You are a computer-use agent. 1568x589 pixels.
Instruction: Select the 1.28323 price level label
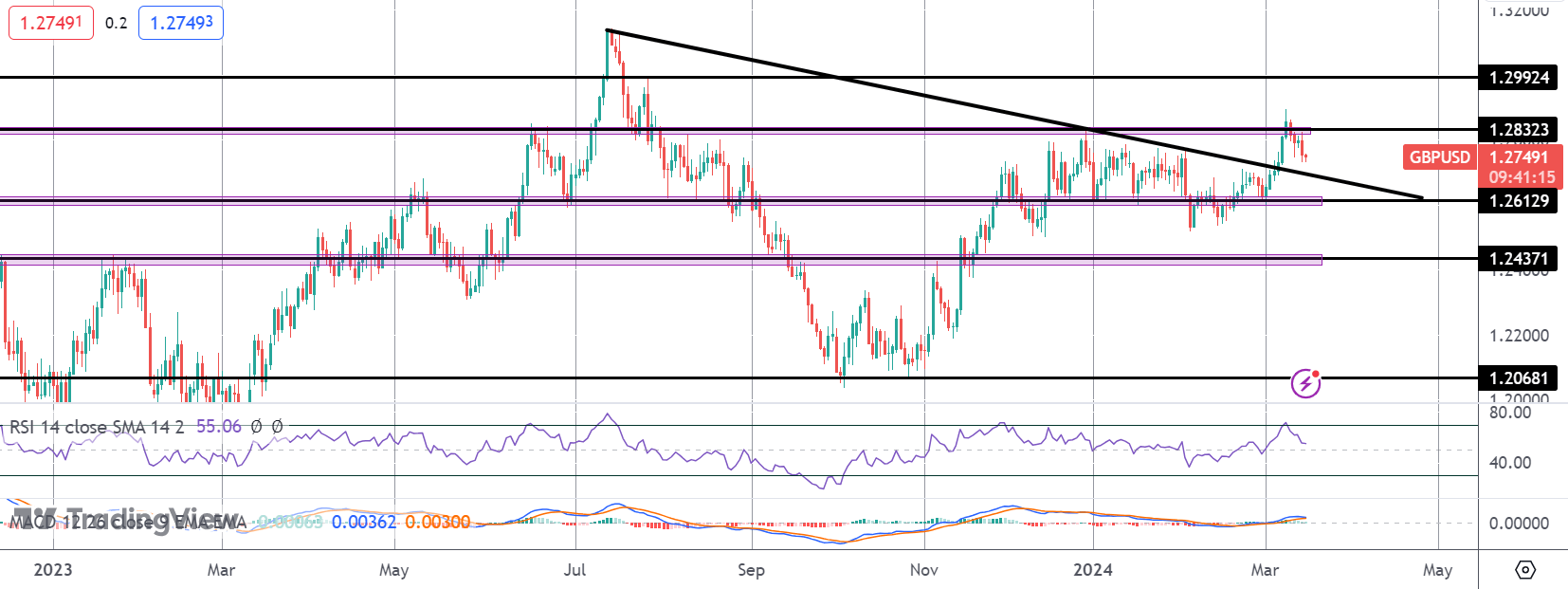[x=1517, y=129]
